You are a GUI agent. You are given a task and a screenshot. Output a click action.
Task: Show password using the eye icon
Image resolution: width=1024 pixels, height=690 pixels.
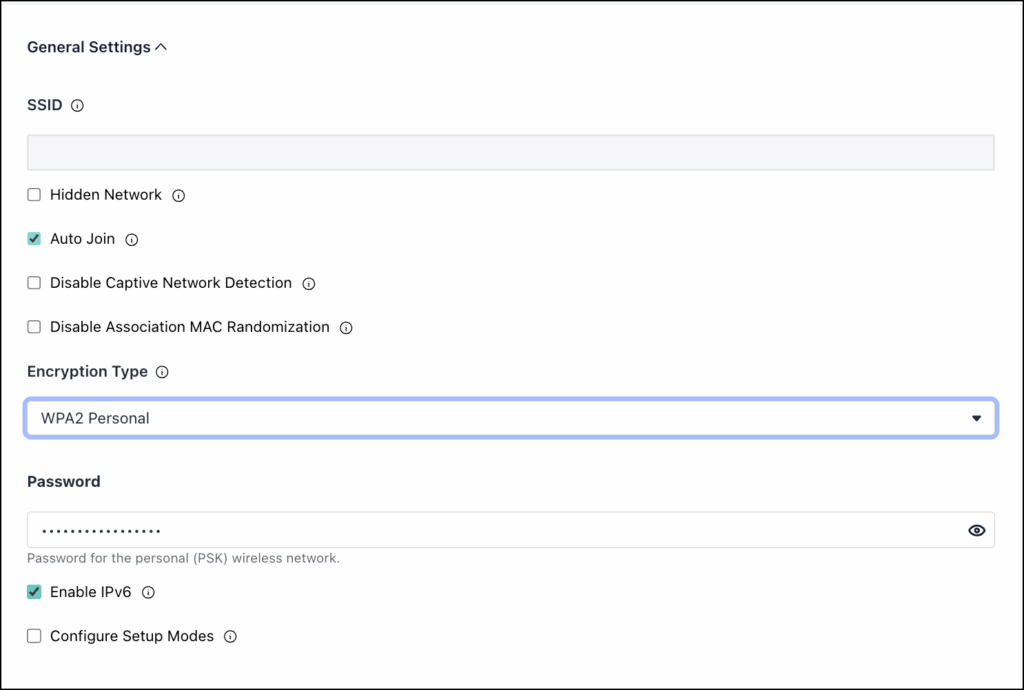coord(976,530)
